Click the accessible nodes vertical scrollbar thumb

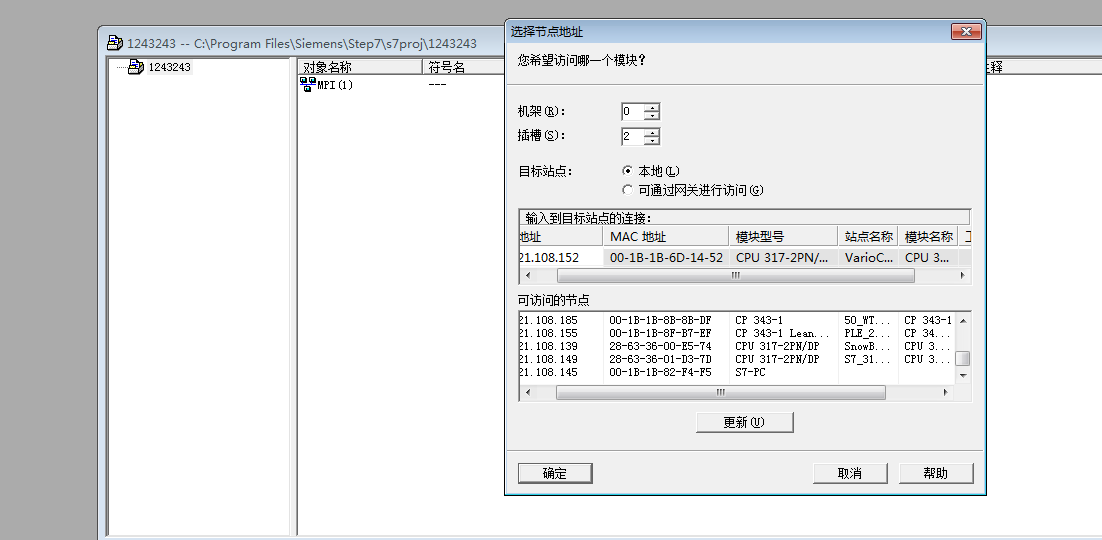tap(963, 359)
